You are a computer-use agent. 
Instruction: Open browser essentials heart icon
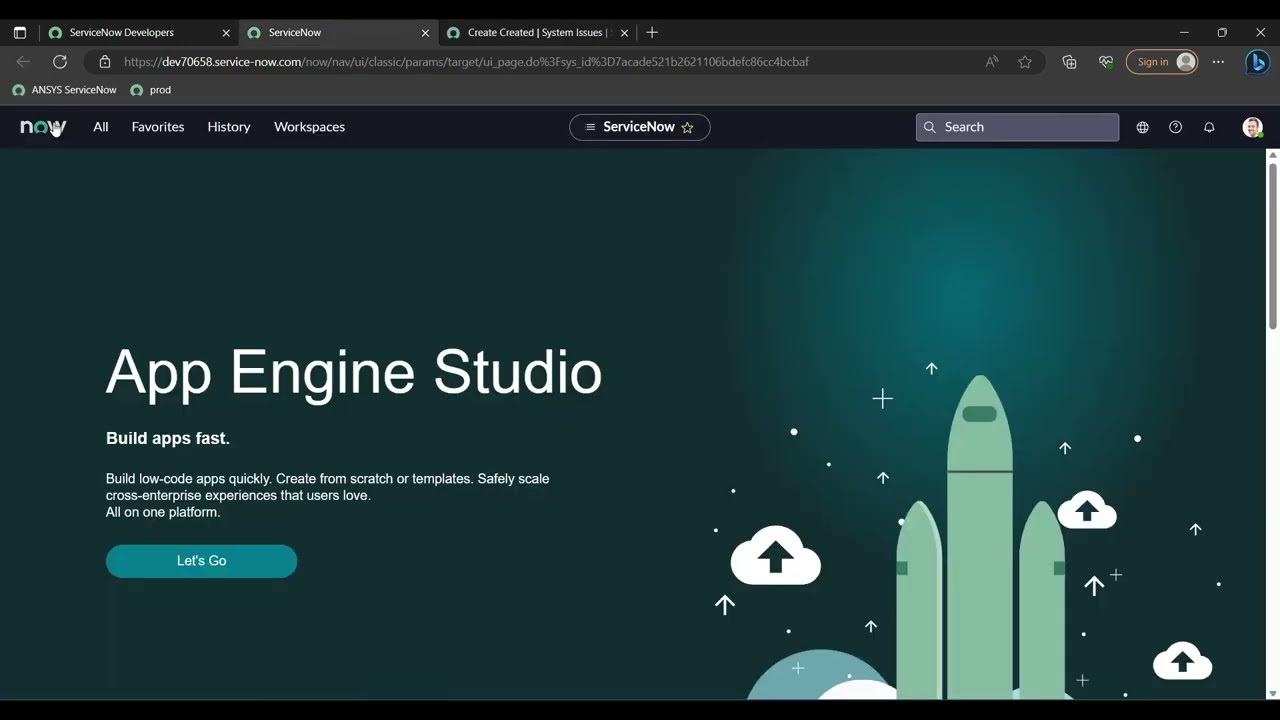pos(1106,62)
